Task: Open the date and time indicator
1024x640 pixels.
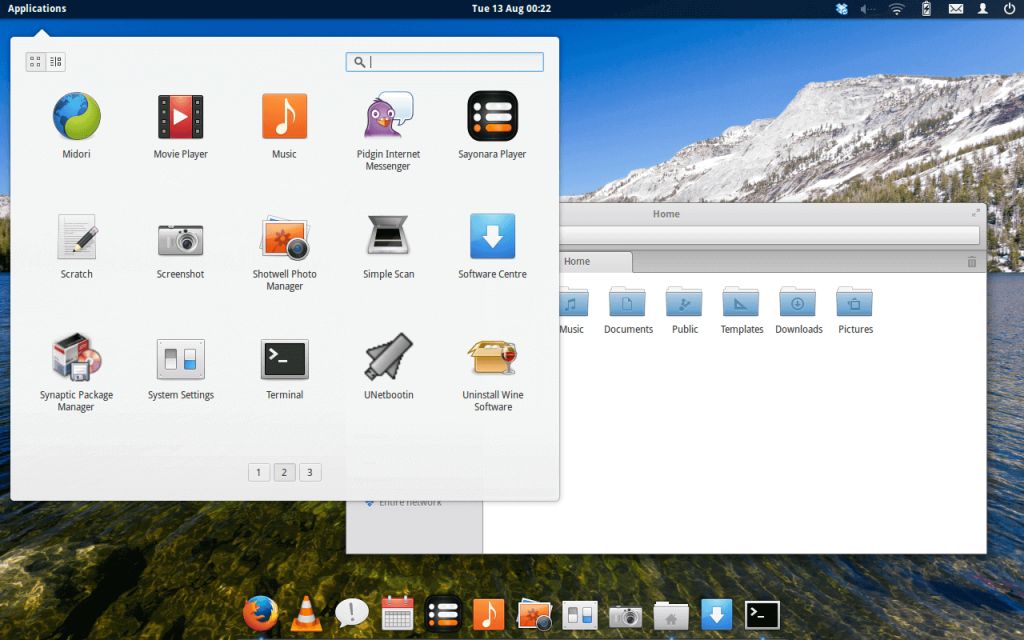Action: 511,8
